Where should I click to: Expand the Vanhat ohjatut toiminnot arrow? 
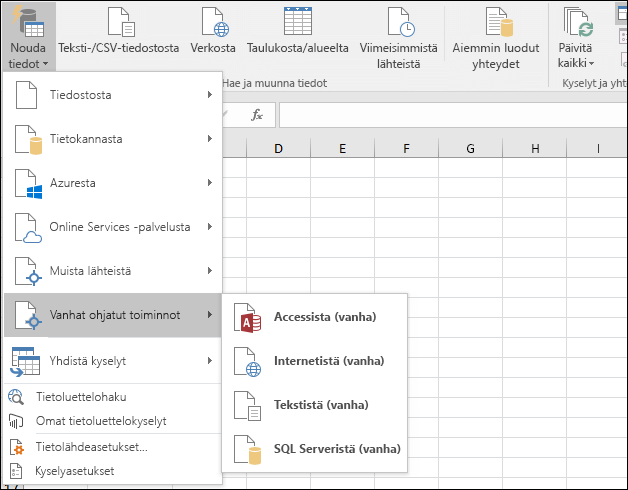210,315
